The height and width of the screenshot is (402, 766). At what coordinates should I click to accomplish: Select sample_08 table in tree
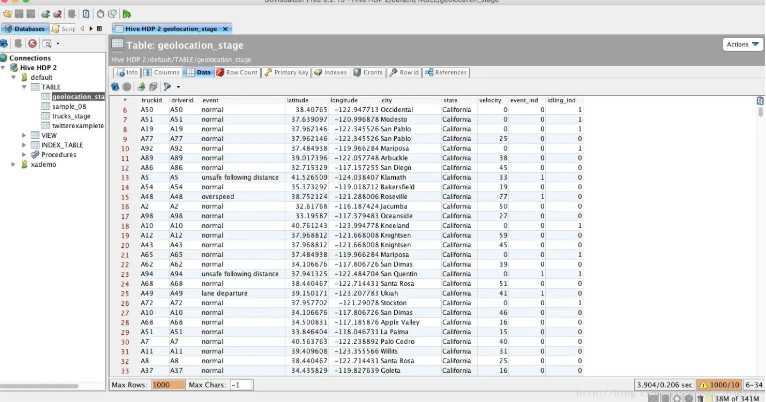tap(69, 106)
